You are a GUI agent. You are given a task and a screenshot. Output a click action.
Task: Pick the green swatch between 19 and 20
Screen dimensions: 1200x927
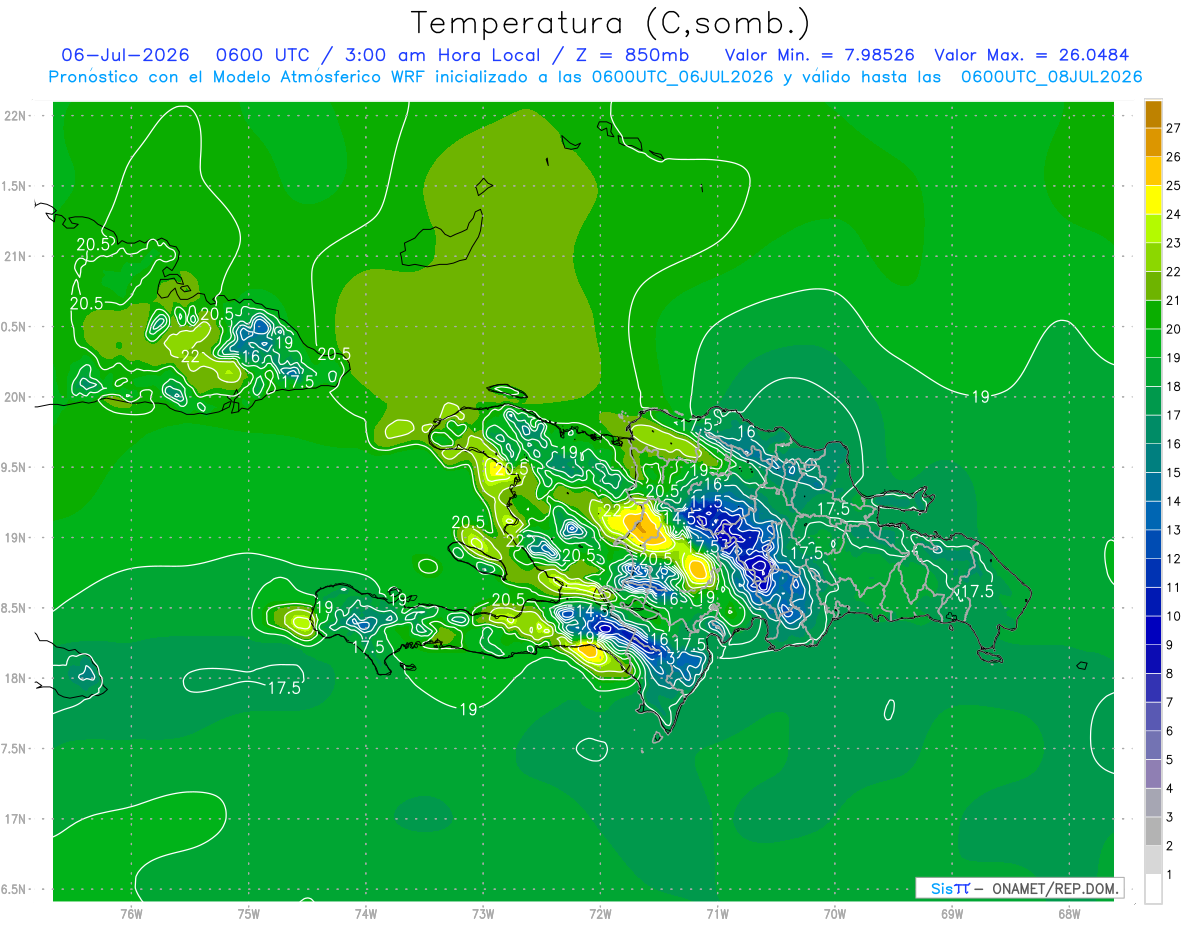[x=1153, y=343]
